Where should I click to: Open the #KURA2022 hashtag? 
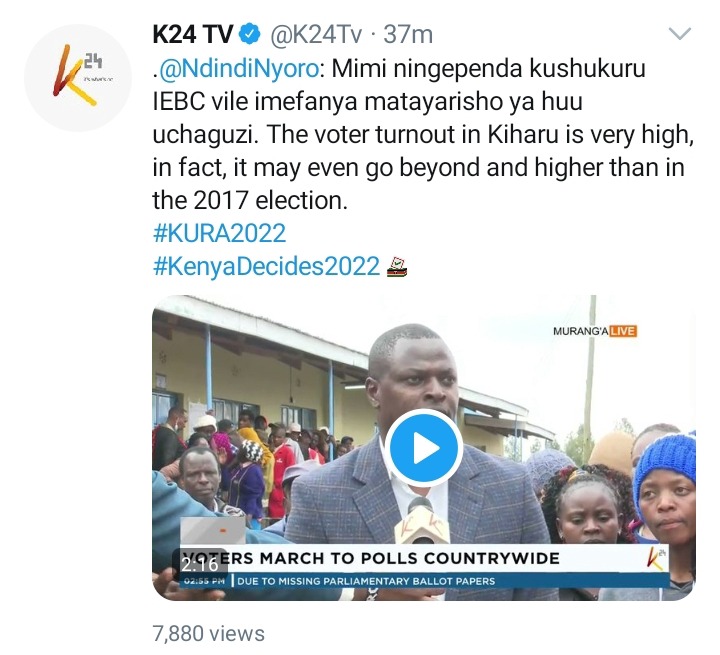[219, 233]
